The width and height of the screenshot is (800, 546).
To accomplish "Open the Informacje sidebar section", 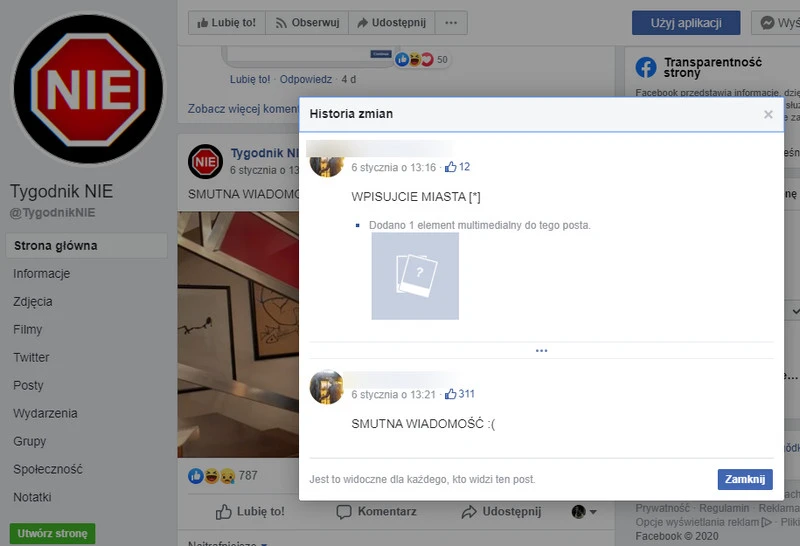I will click(41, 274).
